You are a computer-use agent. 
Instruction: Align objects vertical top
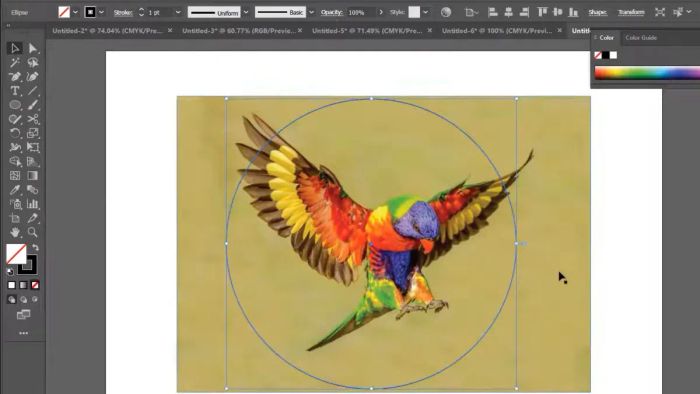542,12
